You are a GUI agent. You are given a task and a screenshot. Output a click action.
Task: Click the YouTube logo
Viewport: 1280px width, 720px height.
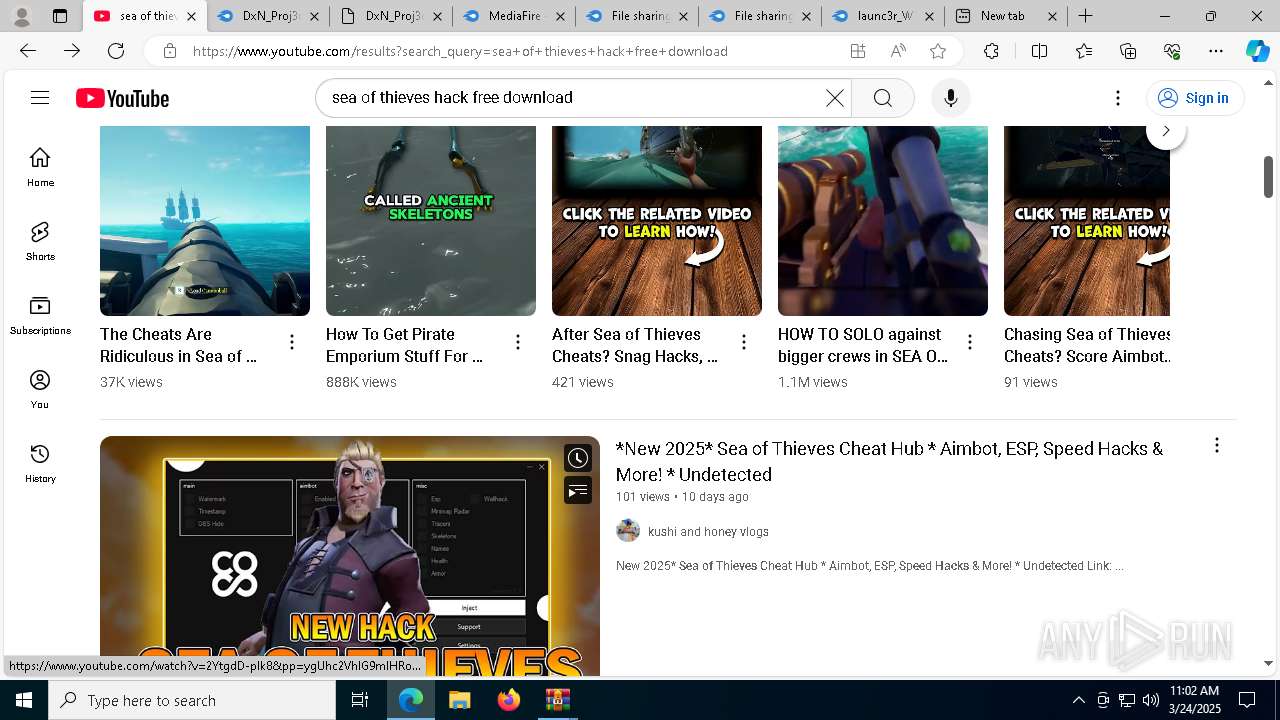(122, 98)
